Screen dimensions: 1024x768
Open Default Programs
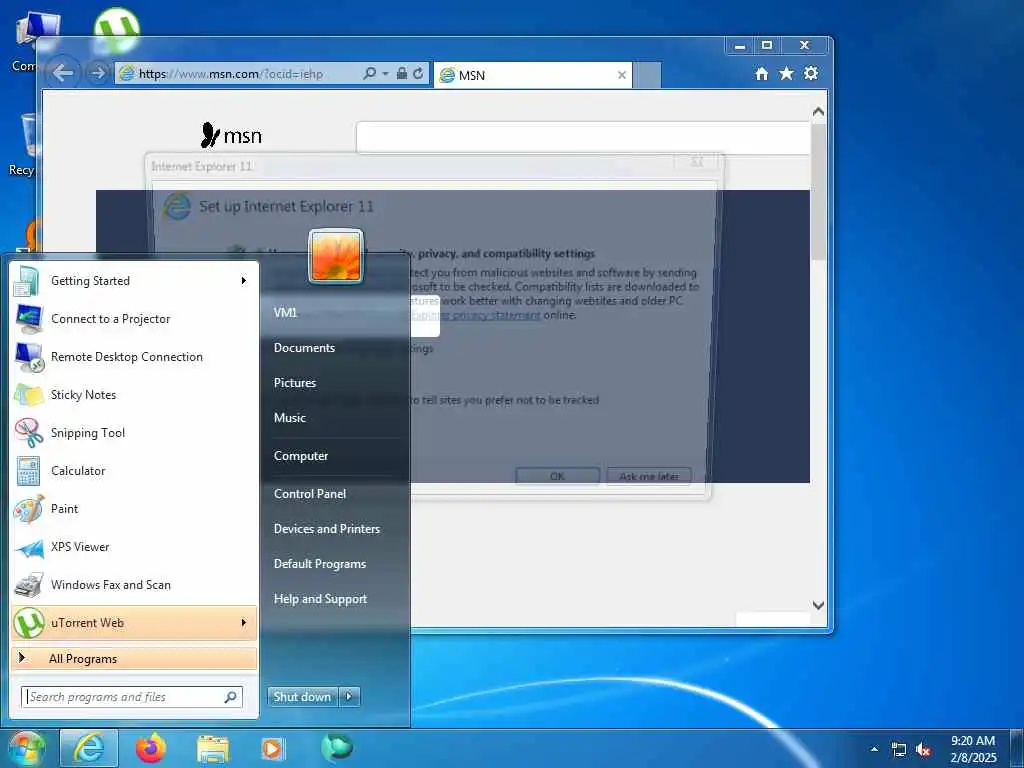(319, 564)
